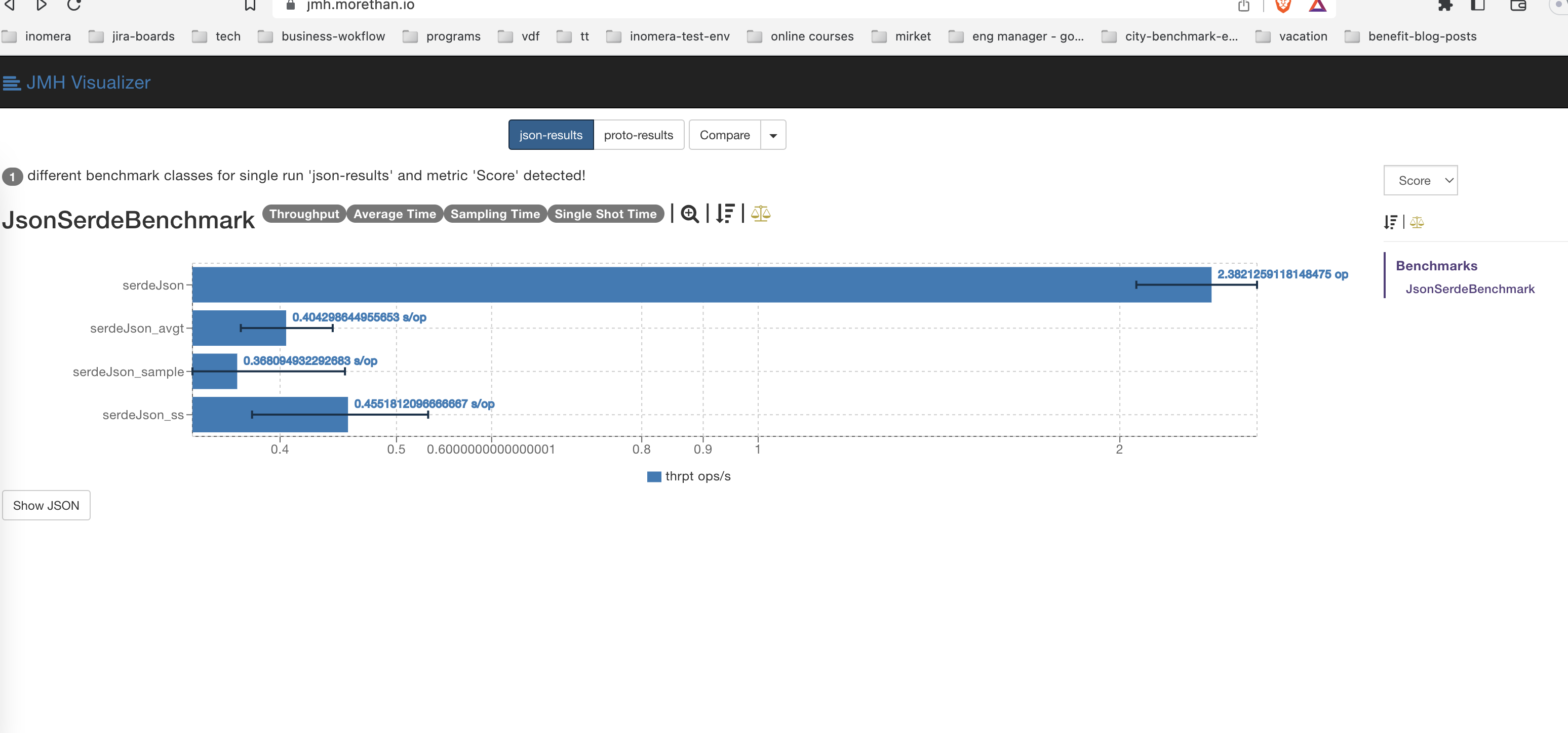This screenshot has width=1568, height=733.
Task: Open JsonSerdeBenchmark link in Benchmarks sidebar
Action: pos(1469,289)
